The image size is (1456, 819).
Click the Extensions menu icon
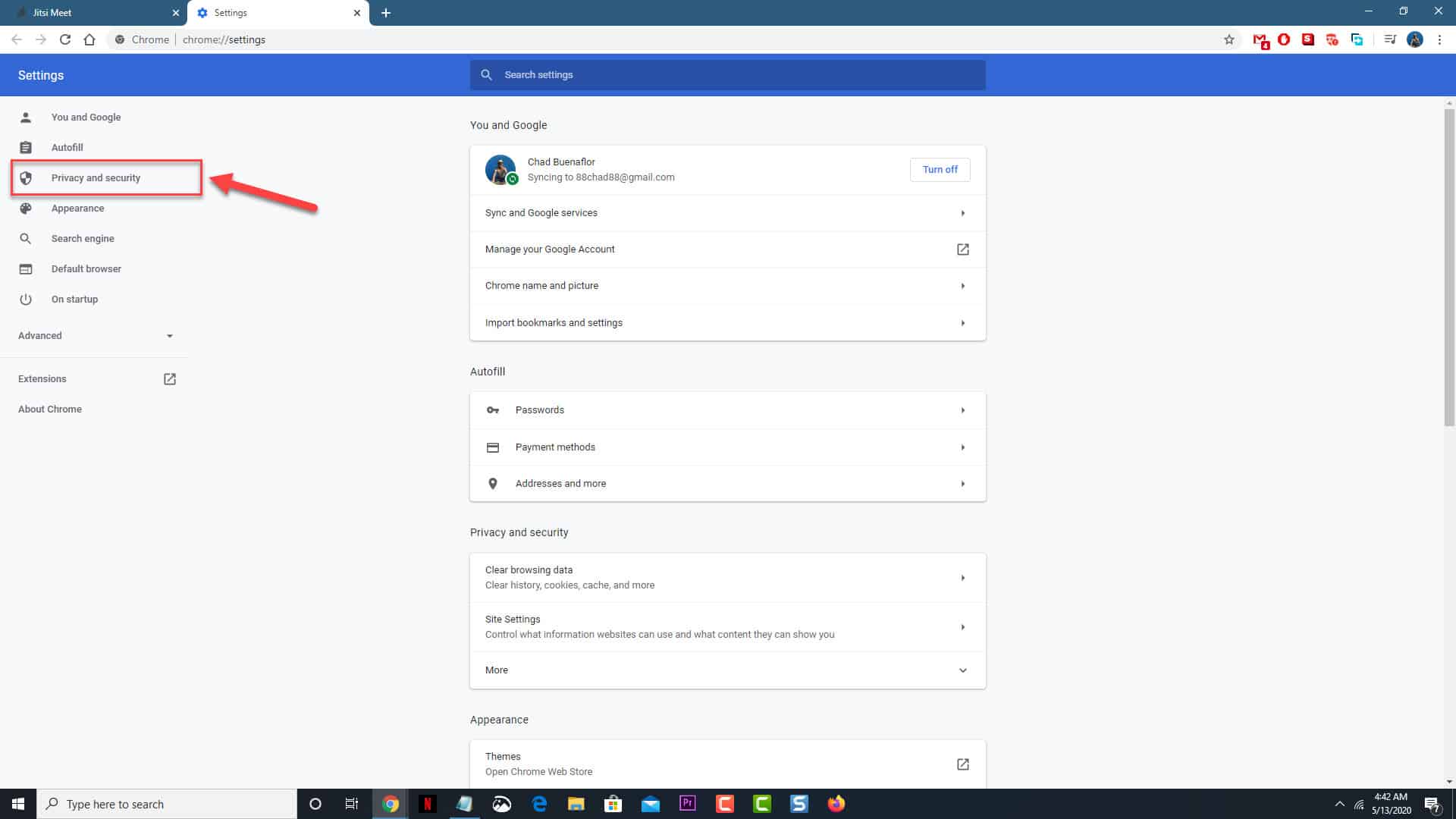(170, 379)
